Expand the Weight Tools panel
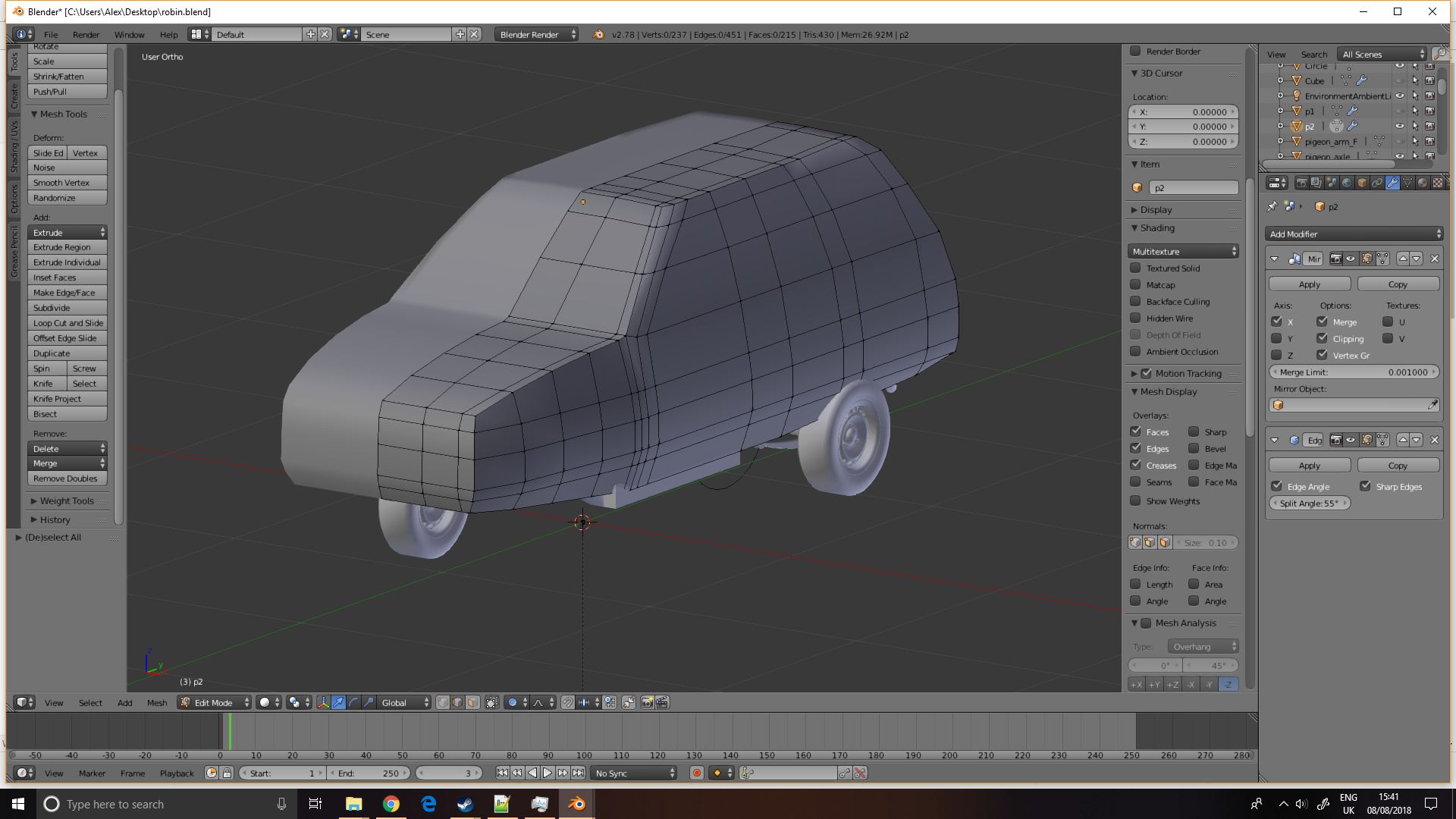 [x=67, y=500]
